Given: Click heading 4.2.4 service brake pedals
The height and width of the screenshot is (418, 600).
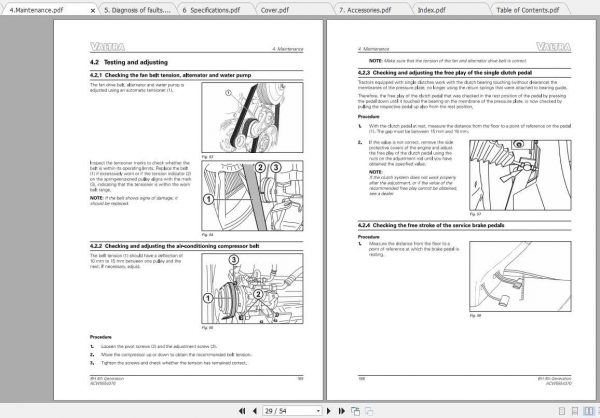Looking at the screenshot, I should (431, 225).
